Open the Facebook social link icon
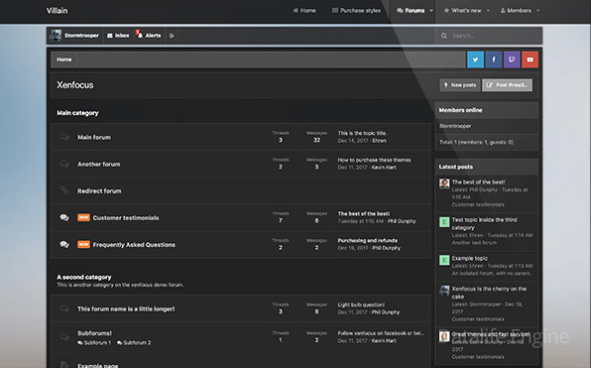 [493, 60]
